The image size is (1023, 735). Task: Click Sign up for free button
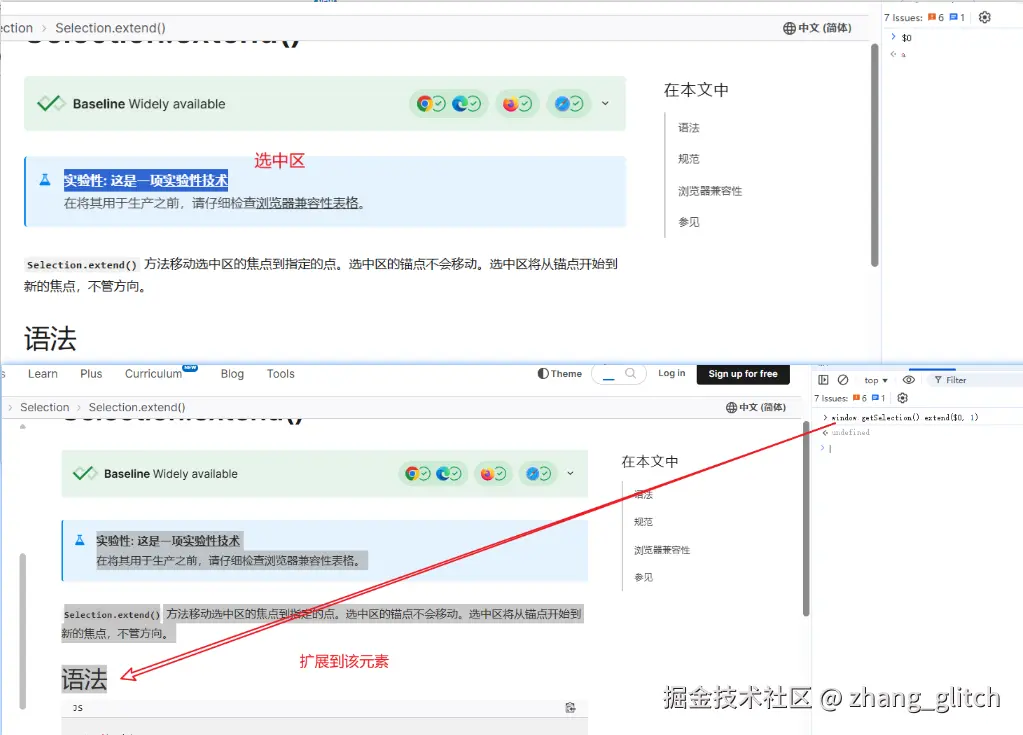(x=743, y=374)
